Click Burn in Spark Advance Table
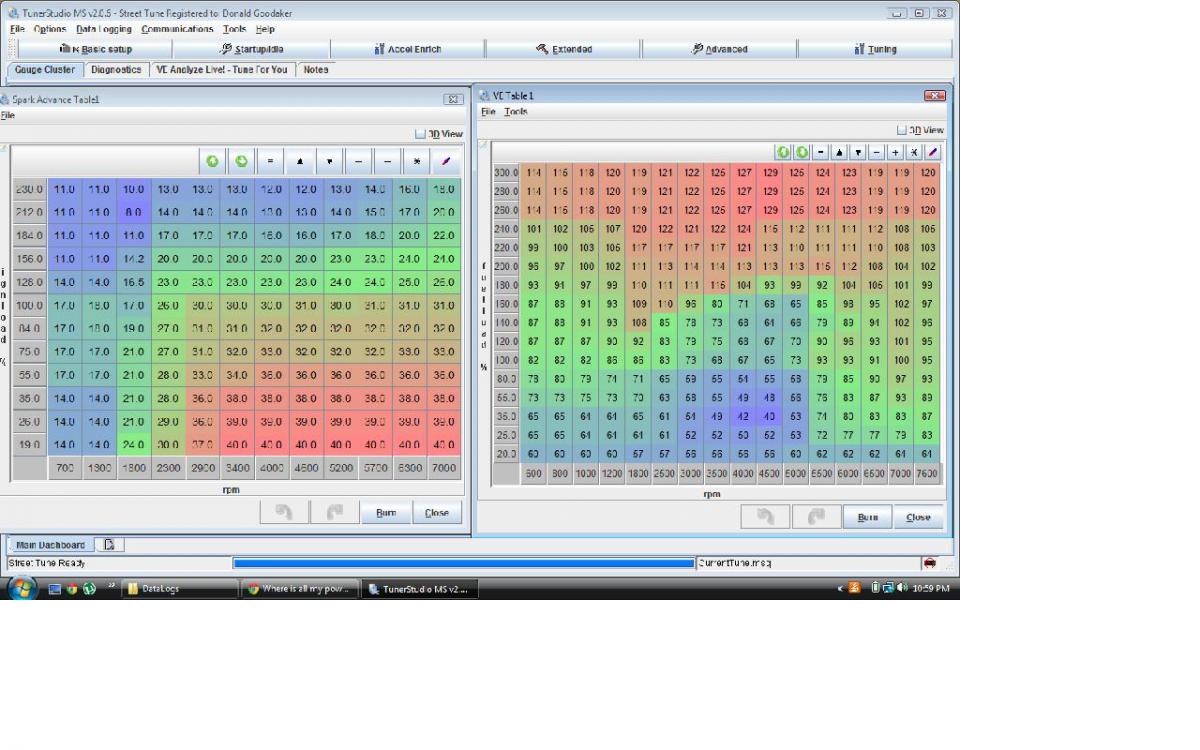Viewport: 1200px width, 750px height. [386, 512]
